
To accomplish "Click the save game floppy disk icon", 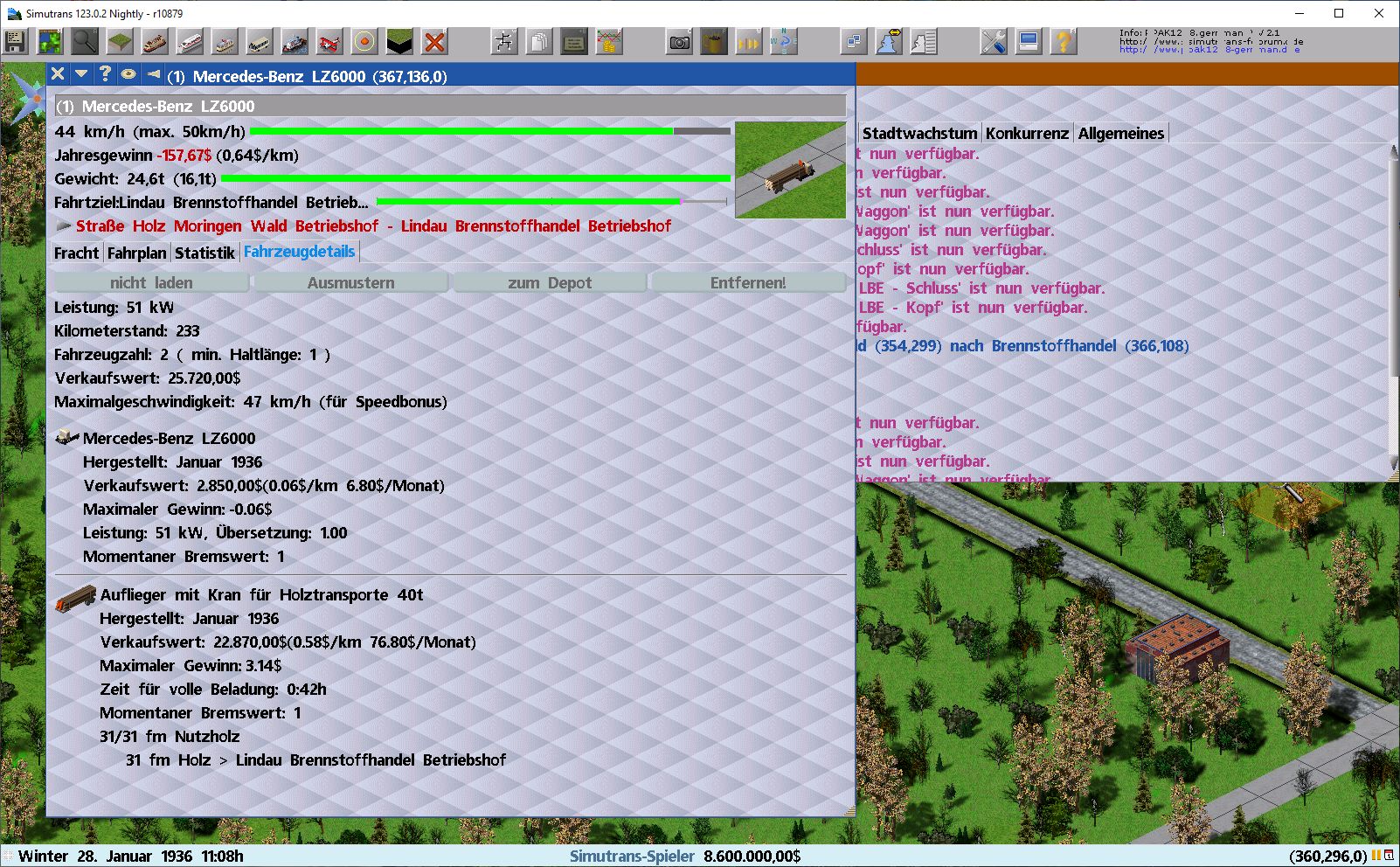I will coord(16,41).
